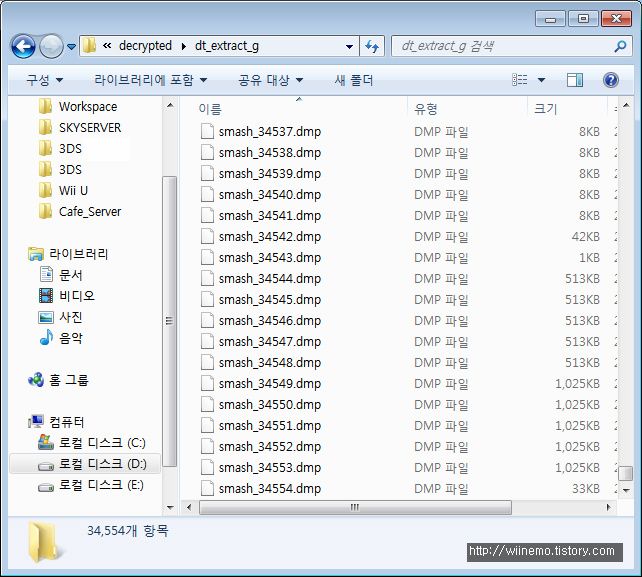Select file smash_34545.dmp
Image resolution: width=642 pixels, height=577 pixels.
pos(269,299)
